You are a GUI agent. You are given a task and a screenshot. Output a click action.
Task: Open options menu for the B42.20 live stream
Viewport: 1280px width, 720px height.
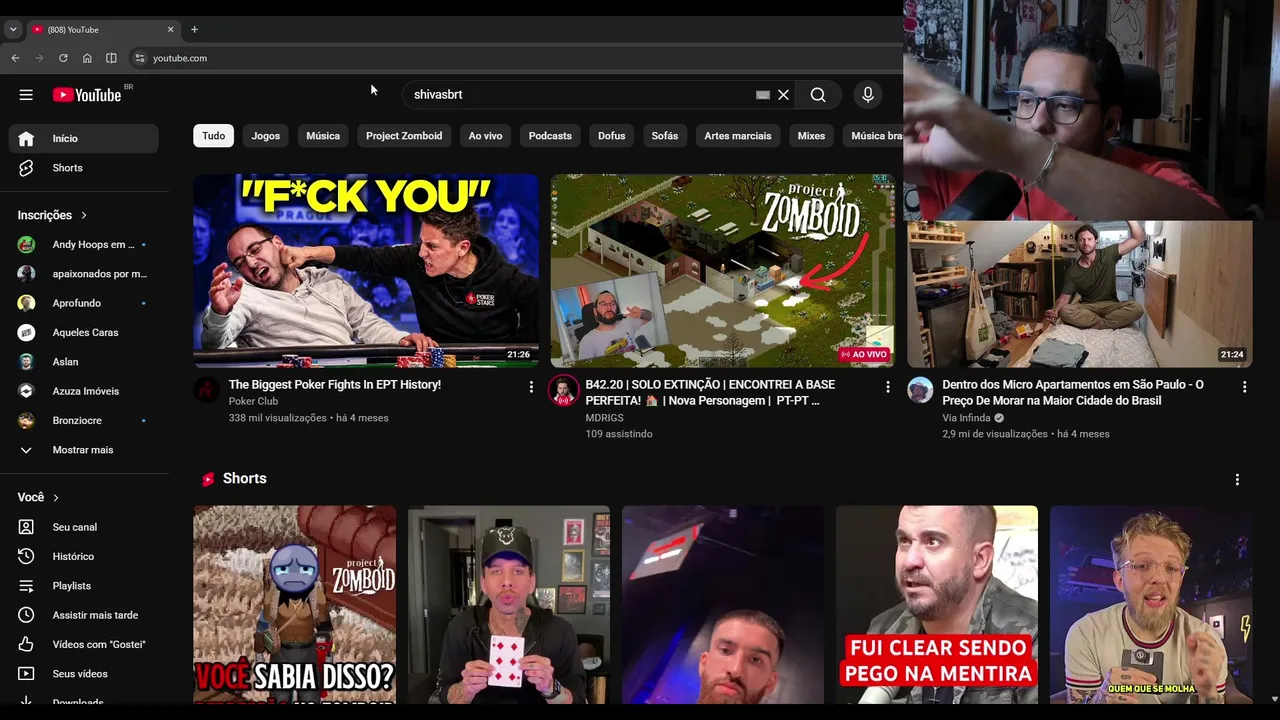(888, 387)
